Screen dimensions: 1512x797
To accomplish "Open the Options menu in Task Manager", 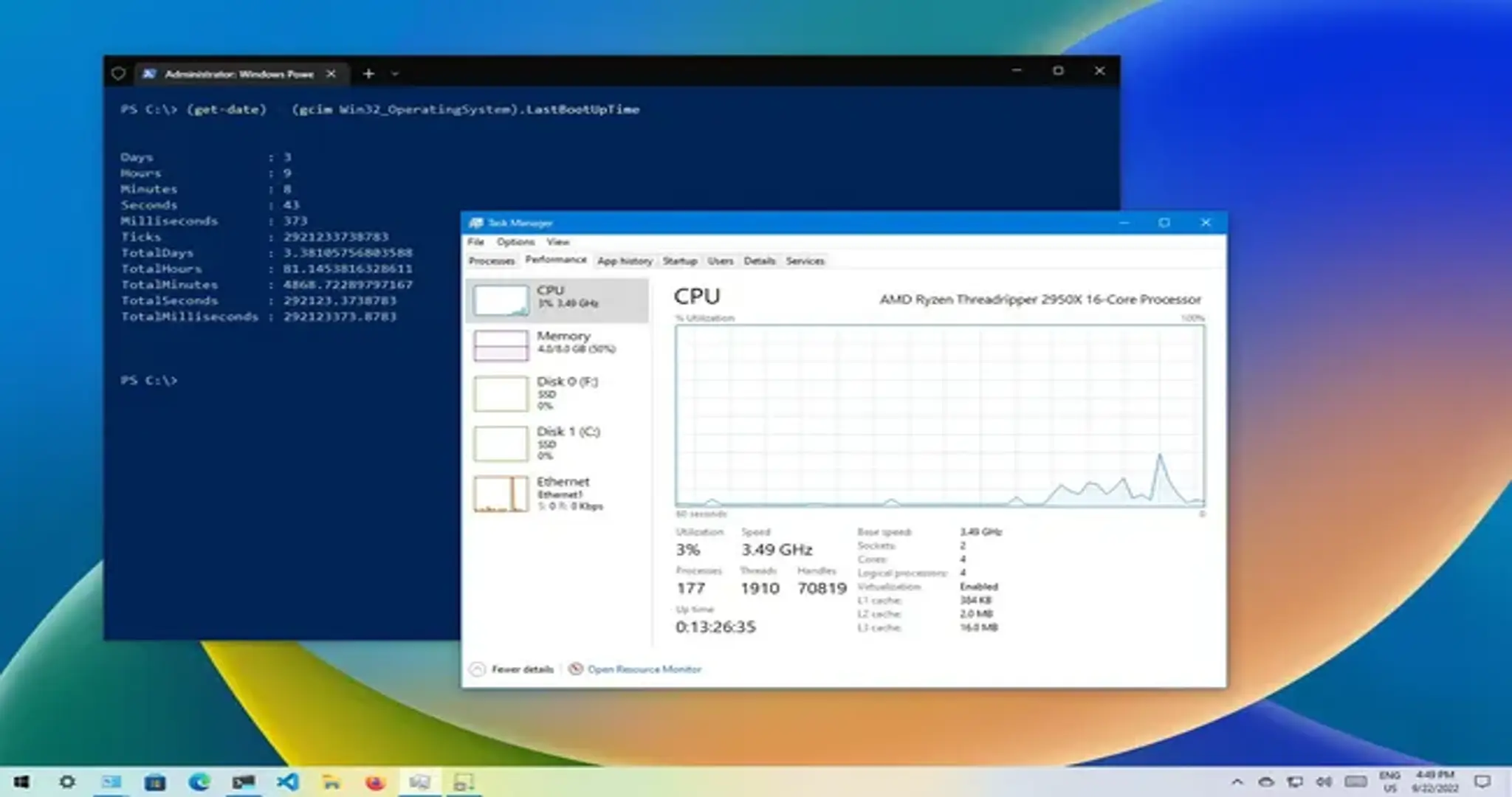I will [x=517, y=242].
